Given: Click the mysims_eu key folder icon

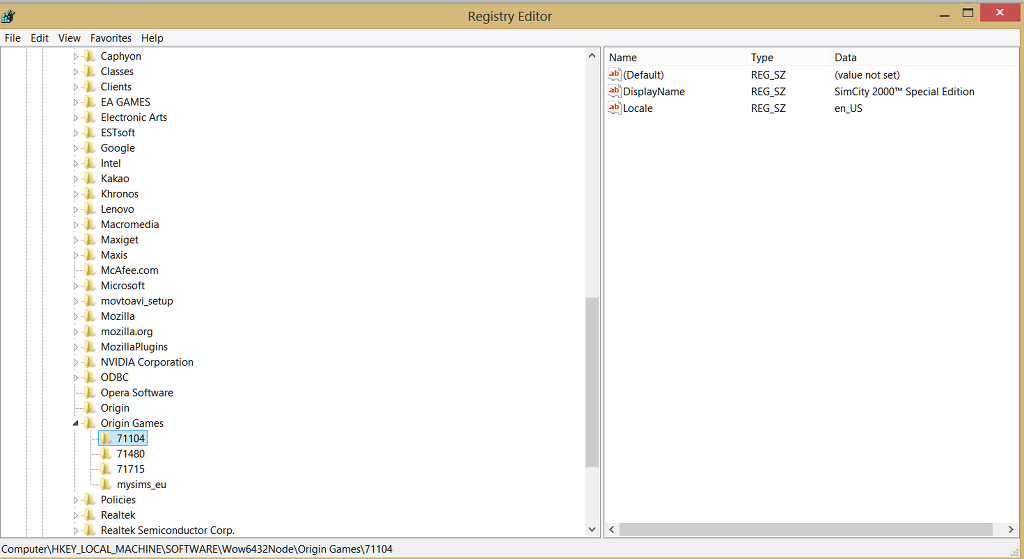Looking at the screenshot, I should (106, 484).
